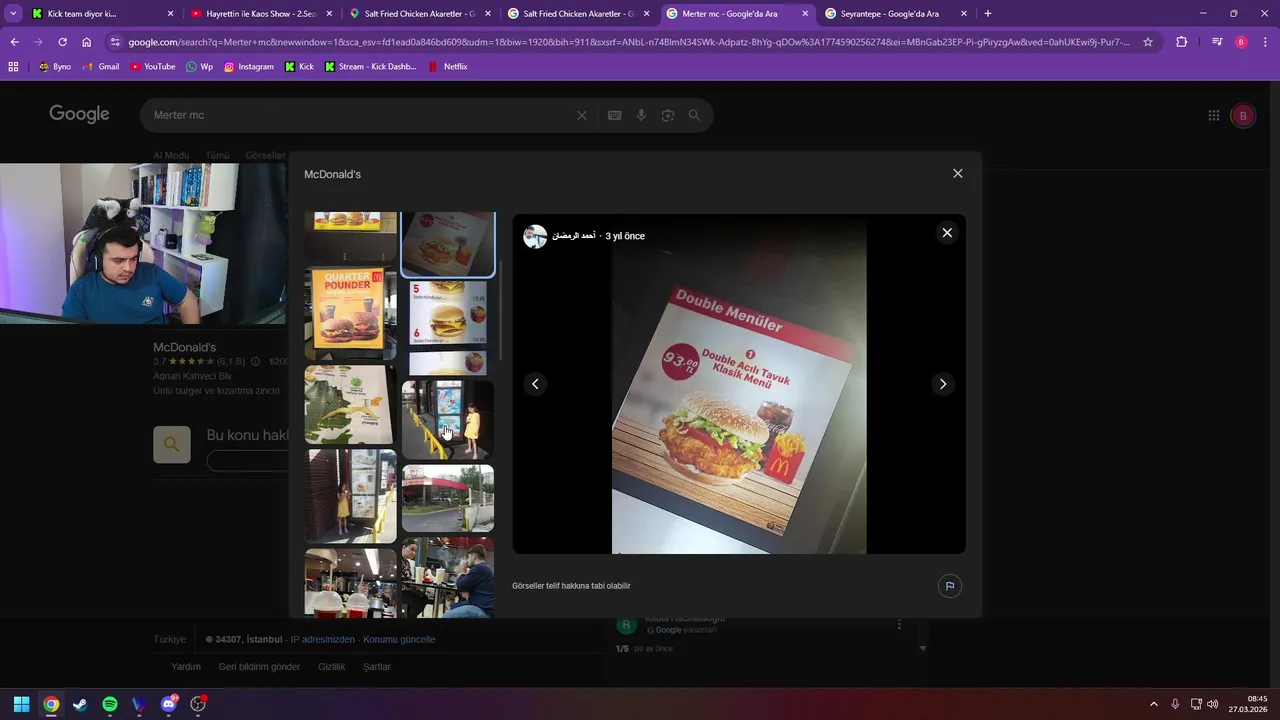1280x720 pixels.
Task: Switch to the Seyrantepe Google search tab
Action: point(895,14)
